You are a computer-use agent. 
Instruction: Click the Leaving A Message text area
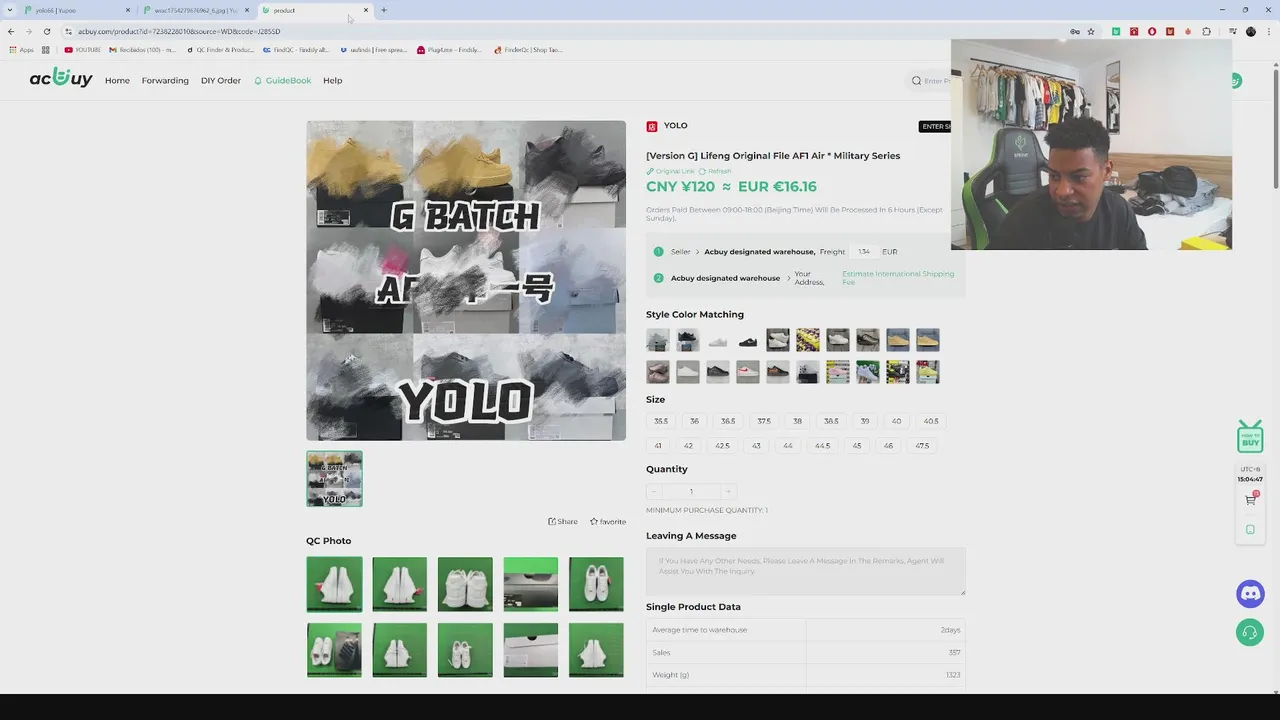pyautogui.click(x=805, y=572)
